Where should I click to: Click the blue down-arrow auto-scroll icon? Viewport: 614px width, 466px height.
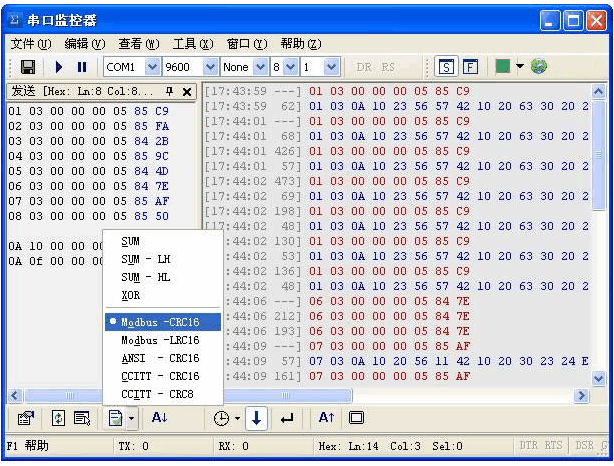(256, 418)
